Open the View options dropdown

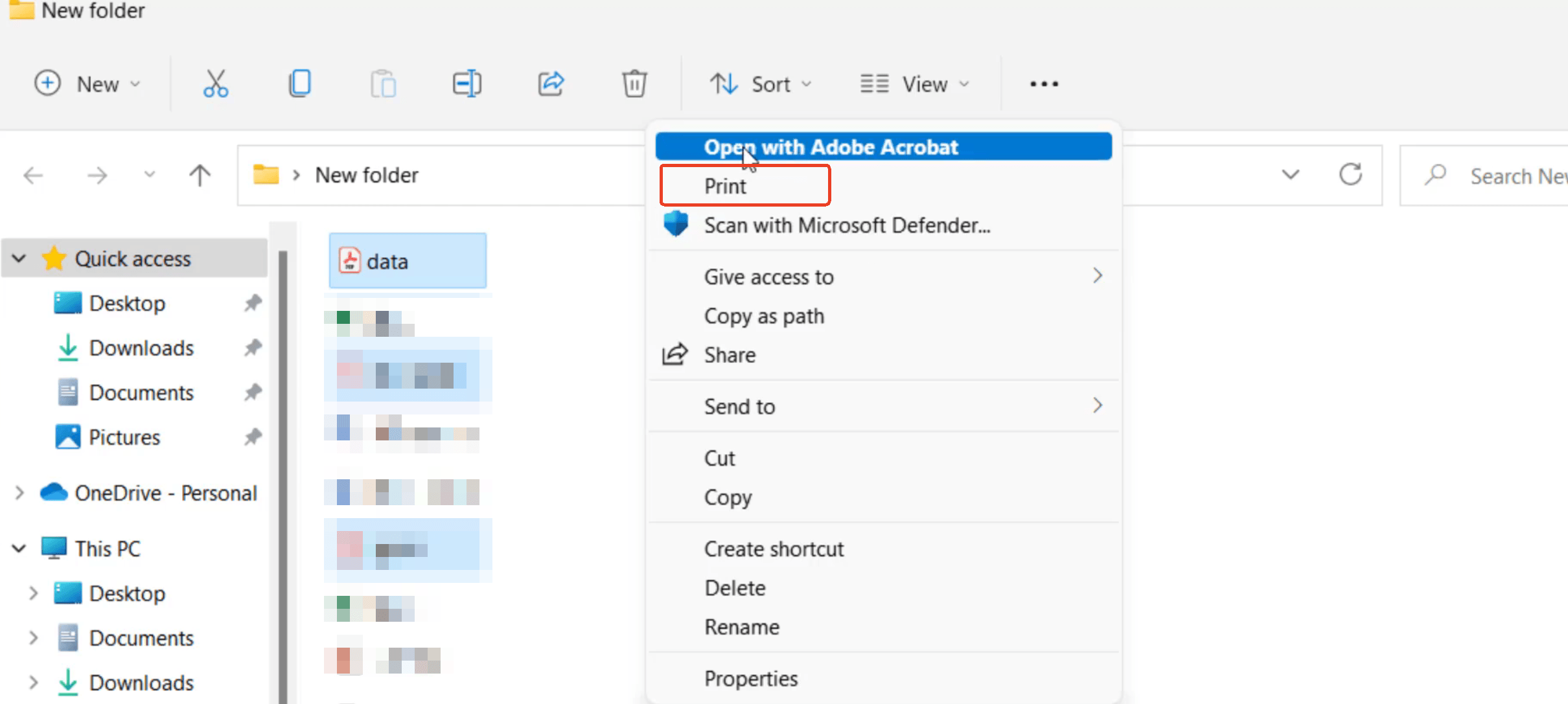(x=914, y=84)
